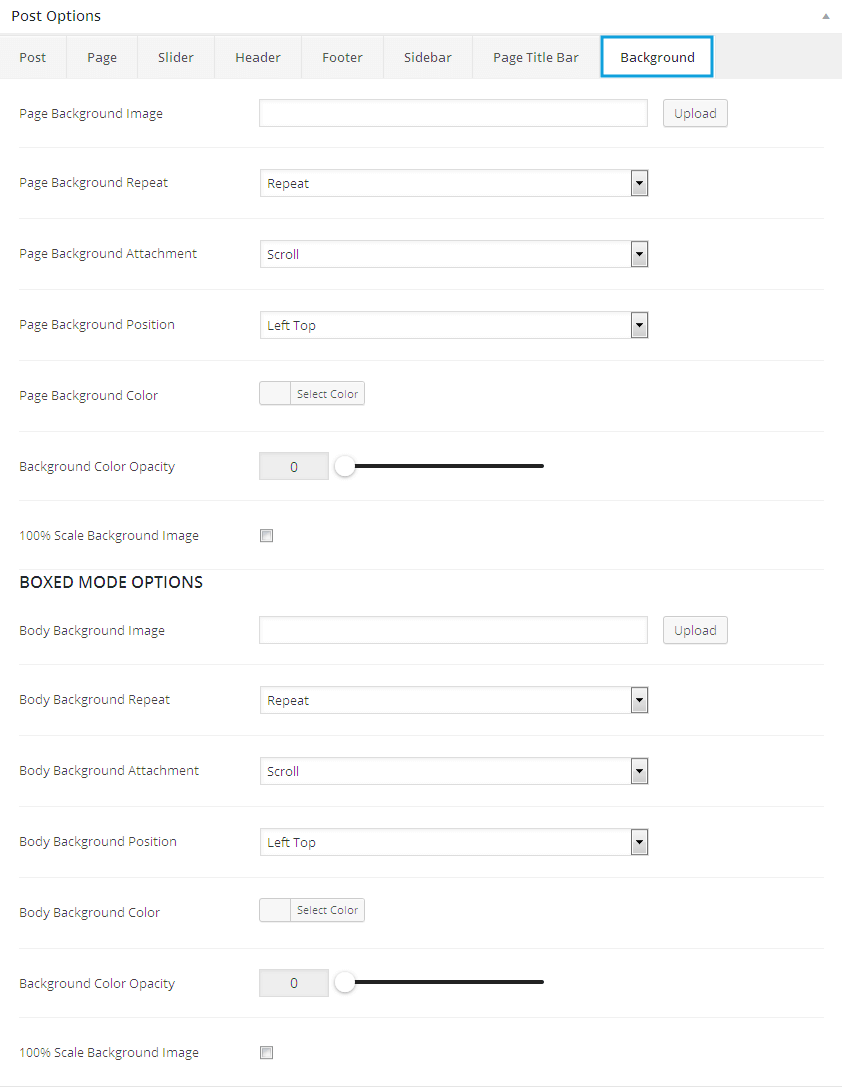The image size is (842, 1087).
Task: Select the Header tab
Action: click(258, 58)
